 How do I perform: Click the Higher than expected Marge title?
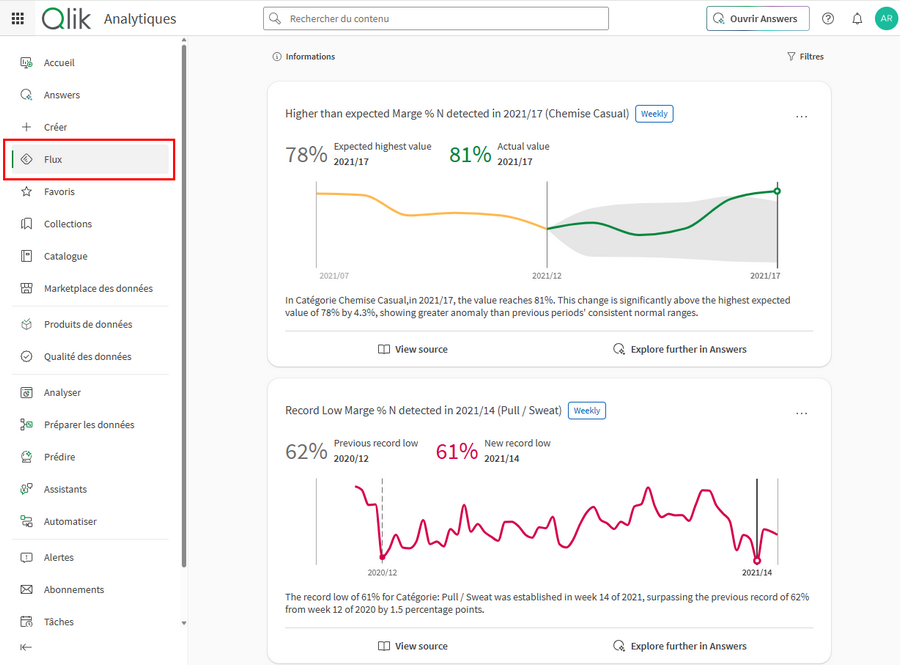(x=457, y=114)
